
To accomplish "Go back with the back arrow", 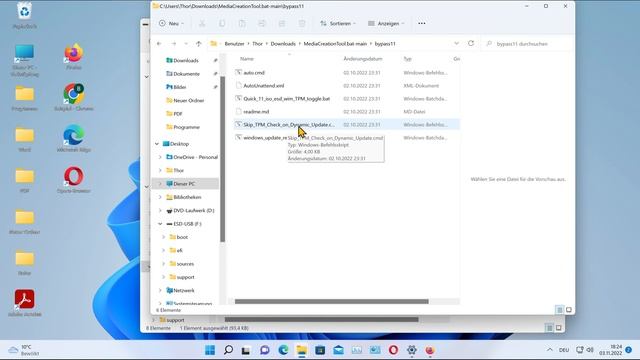I will (x=159, y=44).
